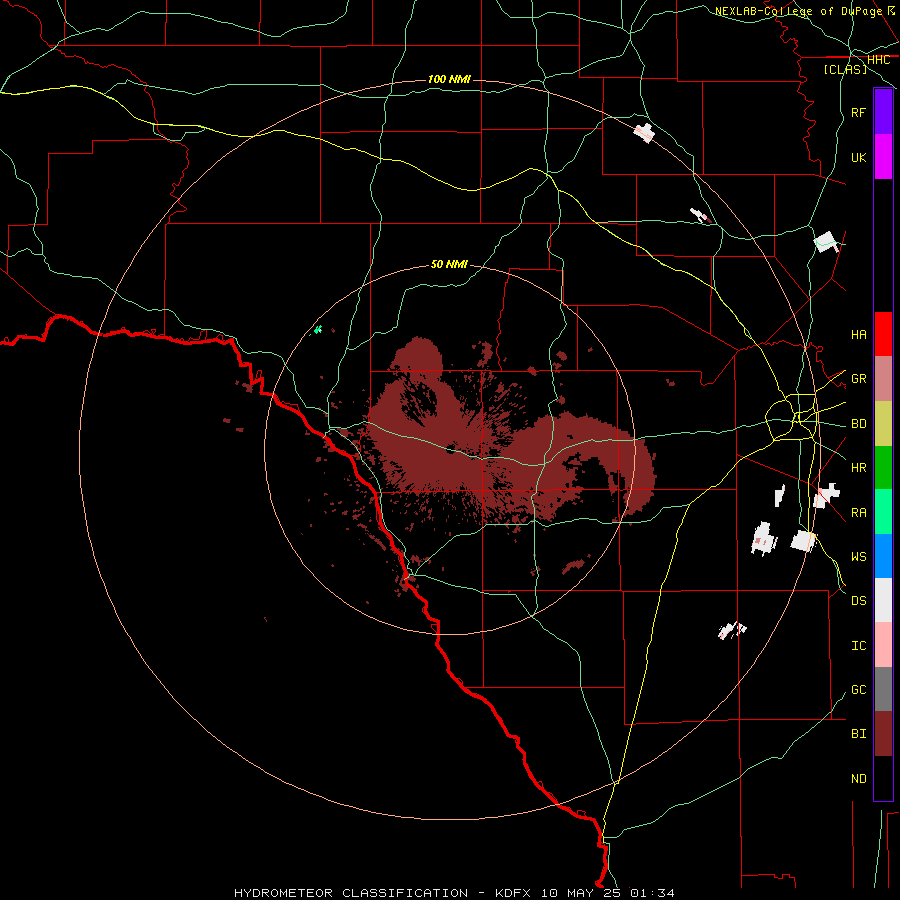
Task: Click the 'GC' legend label
Action: click(859, 689)
